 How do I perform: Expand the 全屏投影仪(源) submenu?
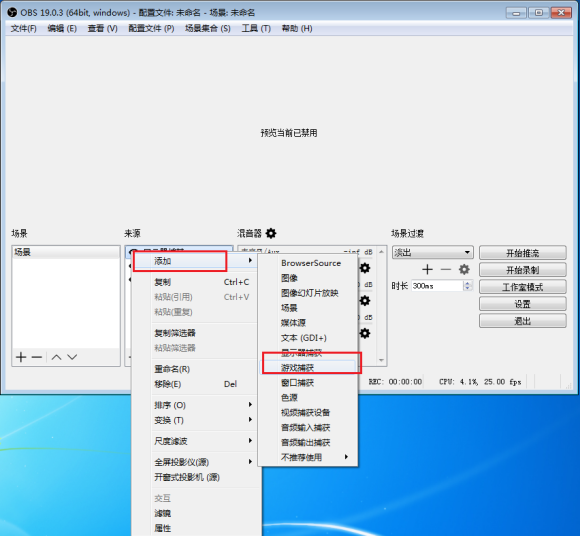(x=195, y=462)
